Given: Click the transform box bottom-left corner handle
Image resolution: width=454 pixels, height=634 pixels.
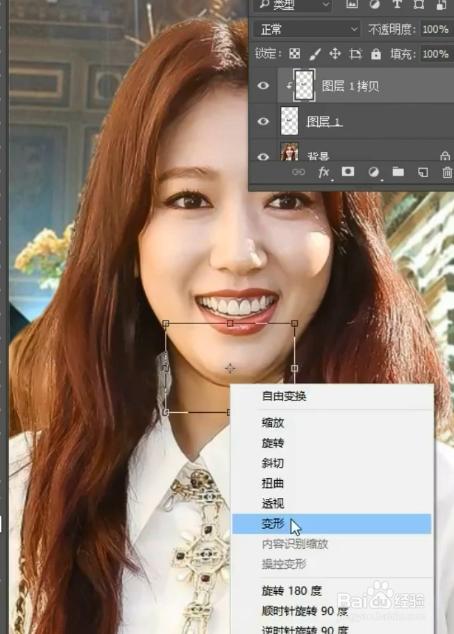Looking at the screenshot, I should tap(165, 412).
